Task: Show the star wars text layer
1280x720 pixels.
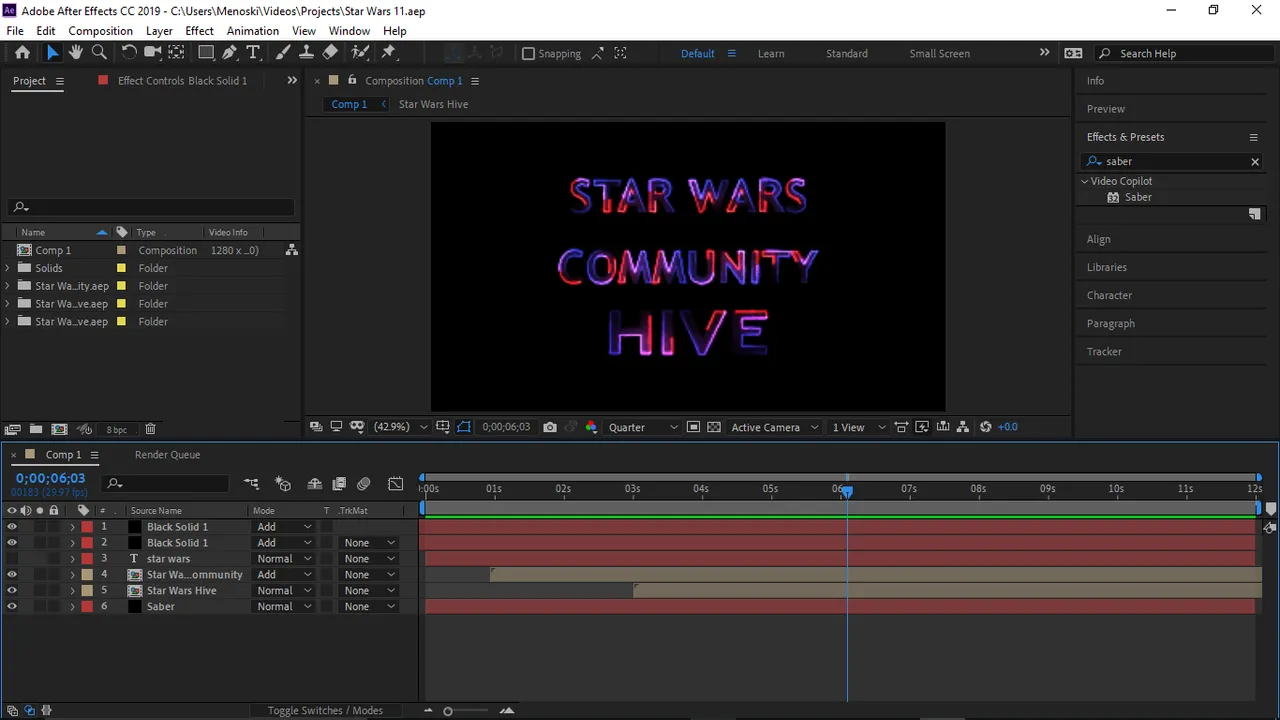Action: 12,559
